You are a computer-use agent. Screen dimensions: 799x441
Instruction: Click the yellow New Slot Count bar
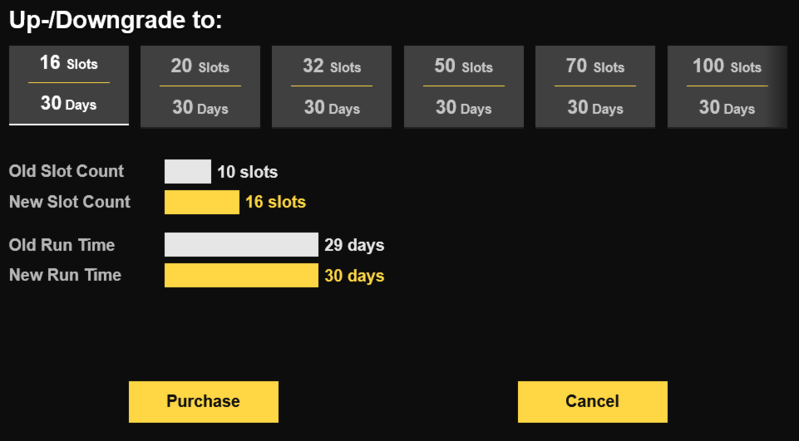[202, 202]
